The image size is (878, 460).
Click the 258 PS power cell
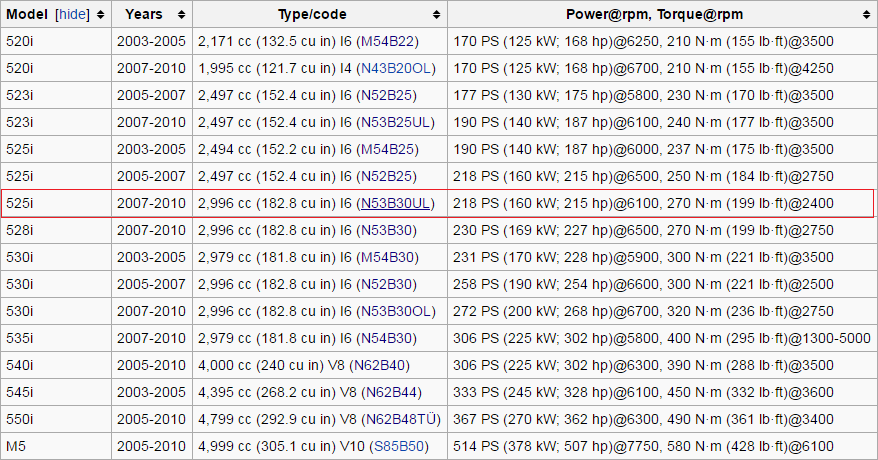pyautogui.click(x=662, y=284)
